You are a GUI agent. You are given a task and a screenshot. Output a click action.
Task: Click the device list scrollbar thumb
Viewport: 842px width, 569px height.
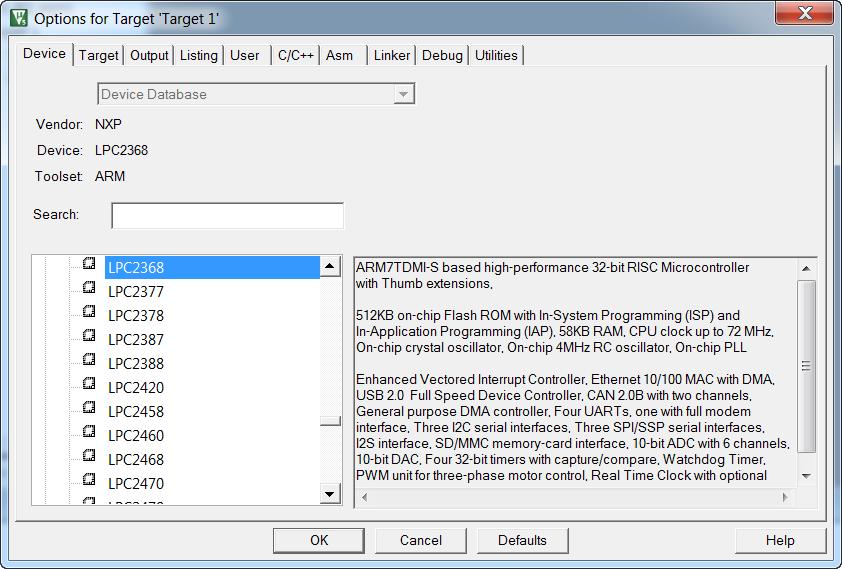330,420
